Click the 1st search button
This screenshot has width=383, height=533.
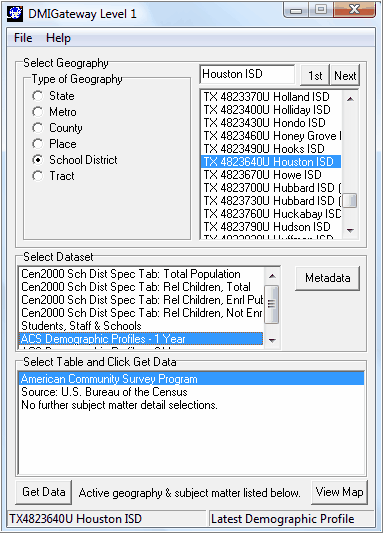315,75
